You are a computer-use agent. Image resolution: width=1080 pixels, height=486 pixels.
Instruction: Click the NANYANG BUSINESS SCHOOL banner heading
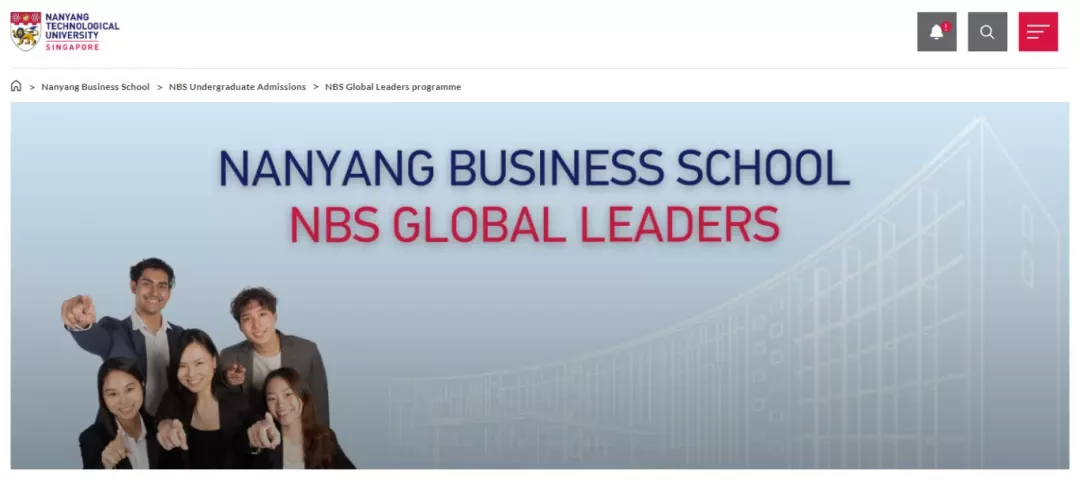point(534,167)
